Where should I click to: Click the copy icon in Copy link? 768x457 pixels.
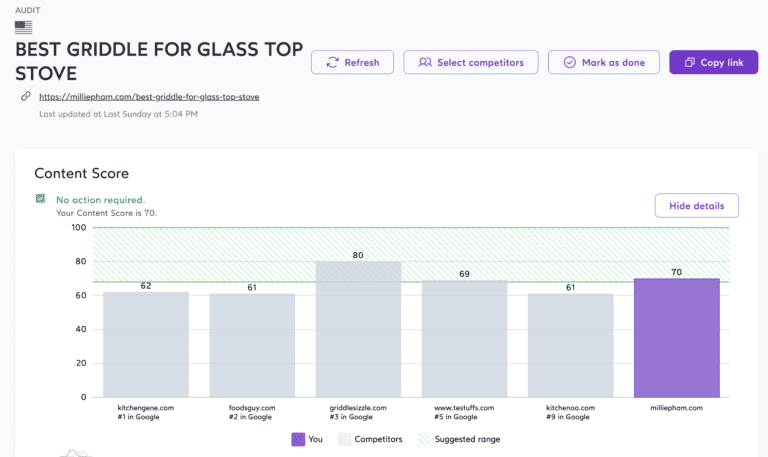tap(689, 62)
